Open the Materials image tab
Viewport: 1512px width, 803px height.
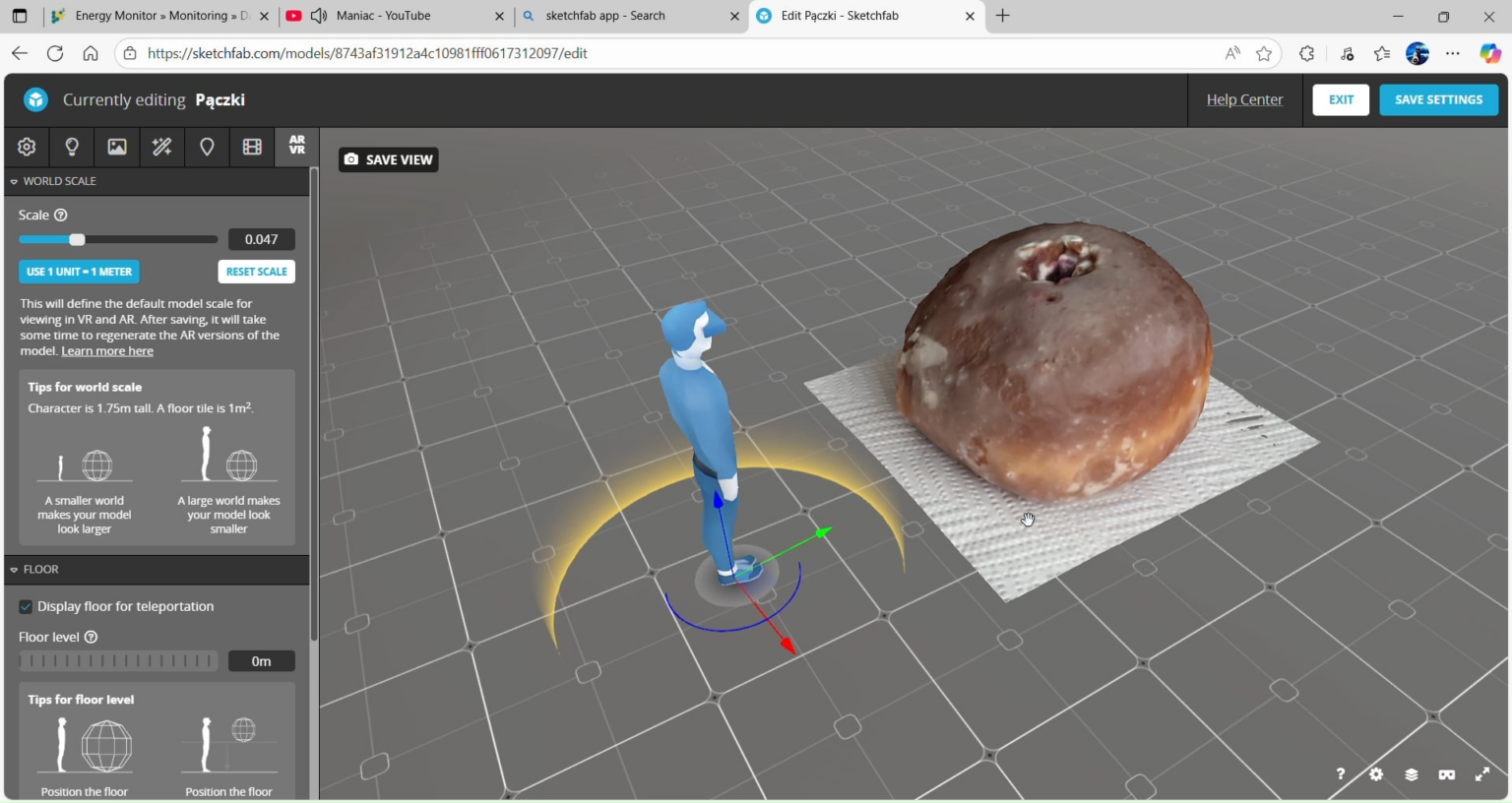click(x=117, y=147)
